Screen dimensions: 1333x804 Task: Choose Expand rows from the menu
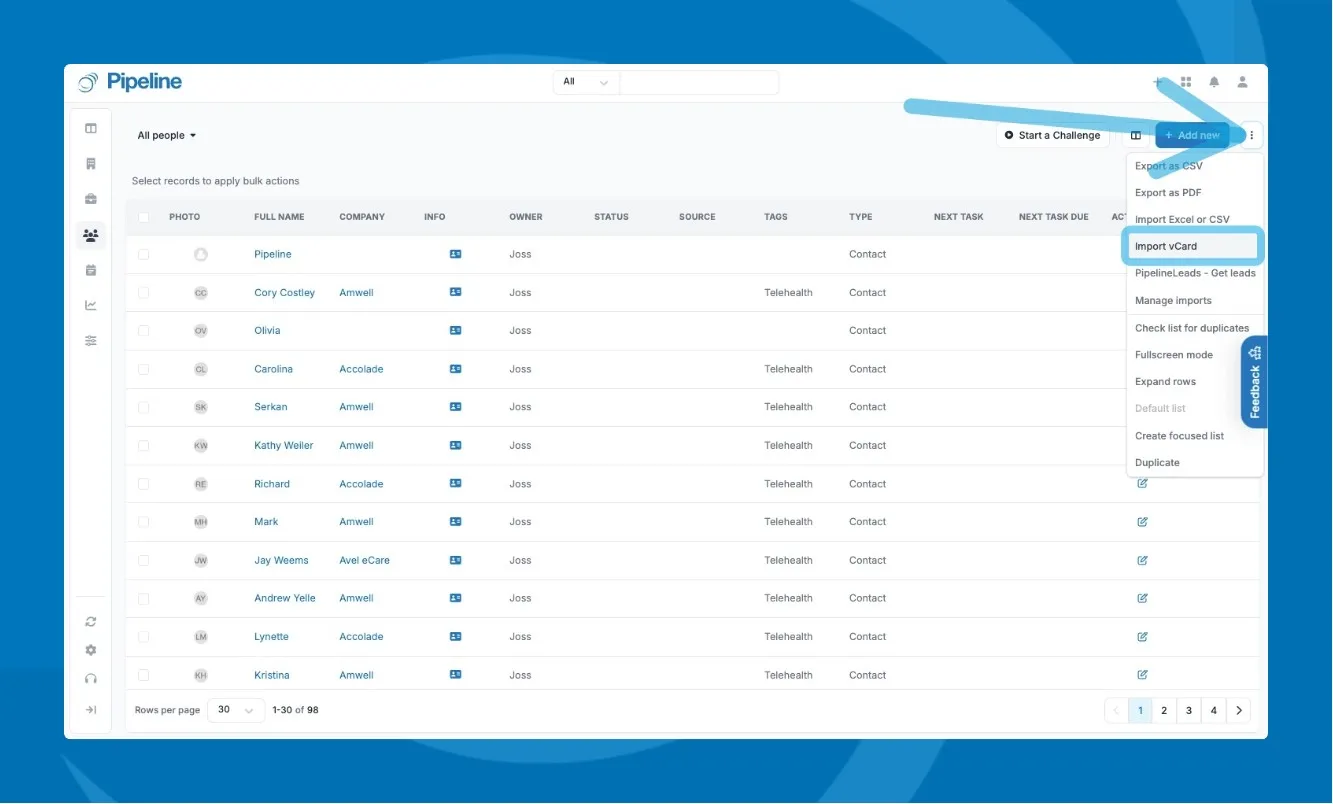pos(1165,382)
